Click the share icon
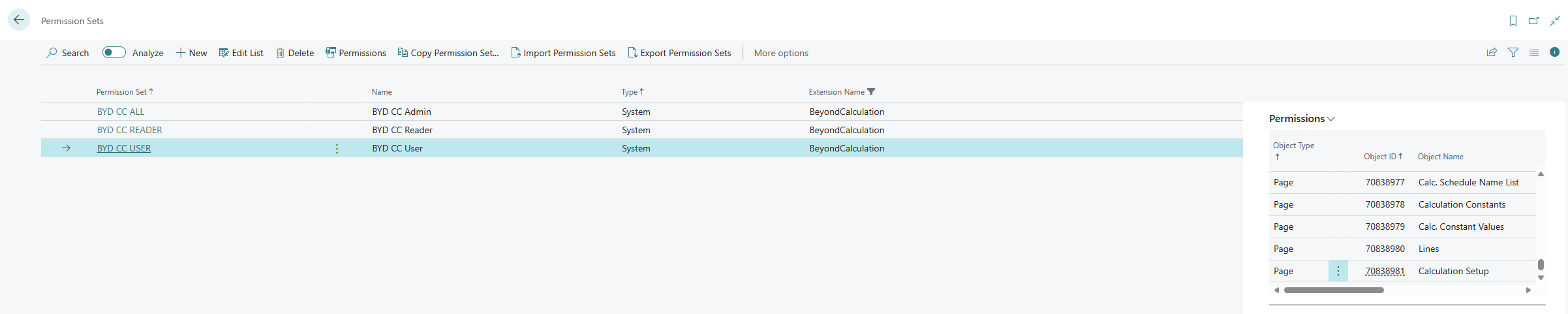This screenshot has width=1568, height=314. [x=1492, y=52]
